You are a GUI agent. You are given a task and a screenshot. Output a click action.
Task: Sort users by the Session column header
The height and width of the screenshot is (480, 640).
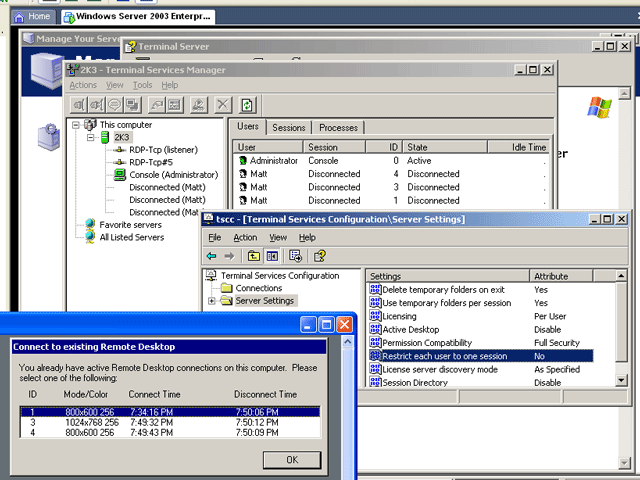(x=334, y=147)
